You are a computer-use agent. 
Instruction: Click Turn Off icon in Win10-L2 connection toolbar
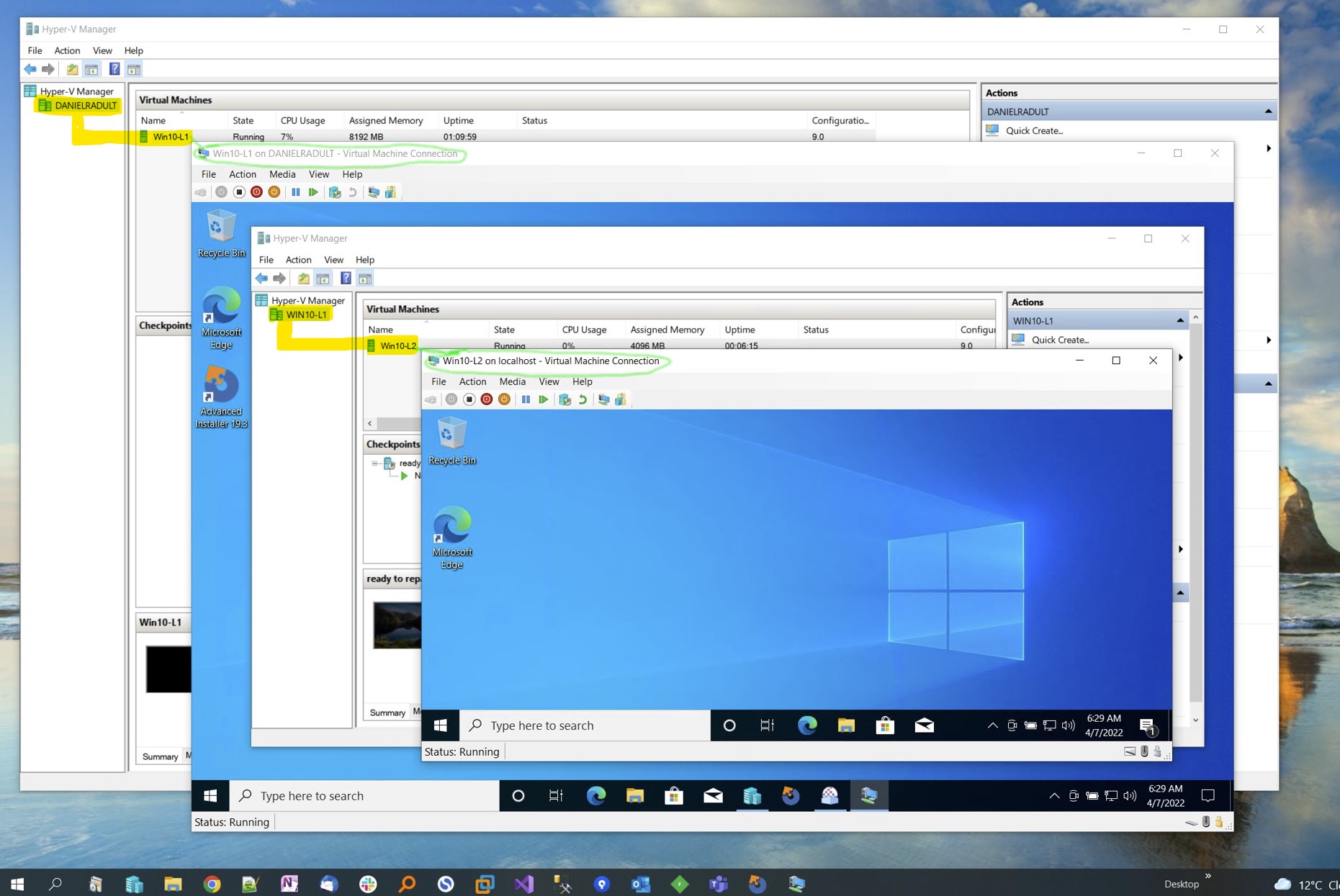pos(469,399)
